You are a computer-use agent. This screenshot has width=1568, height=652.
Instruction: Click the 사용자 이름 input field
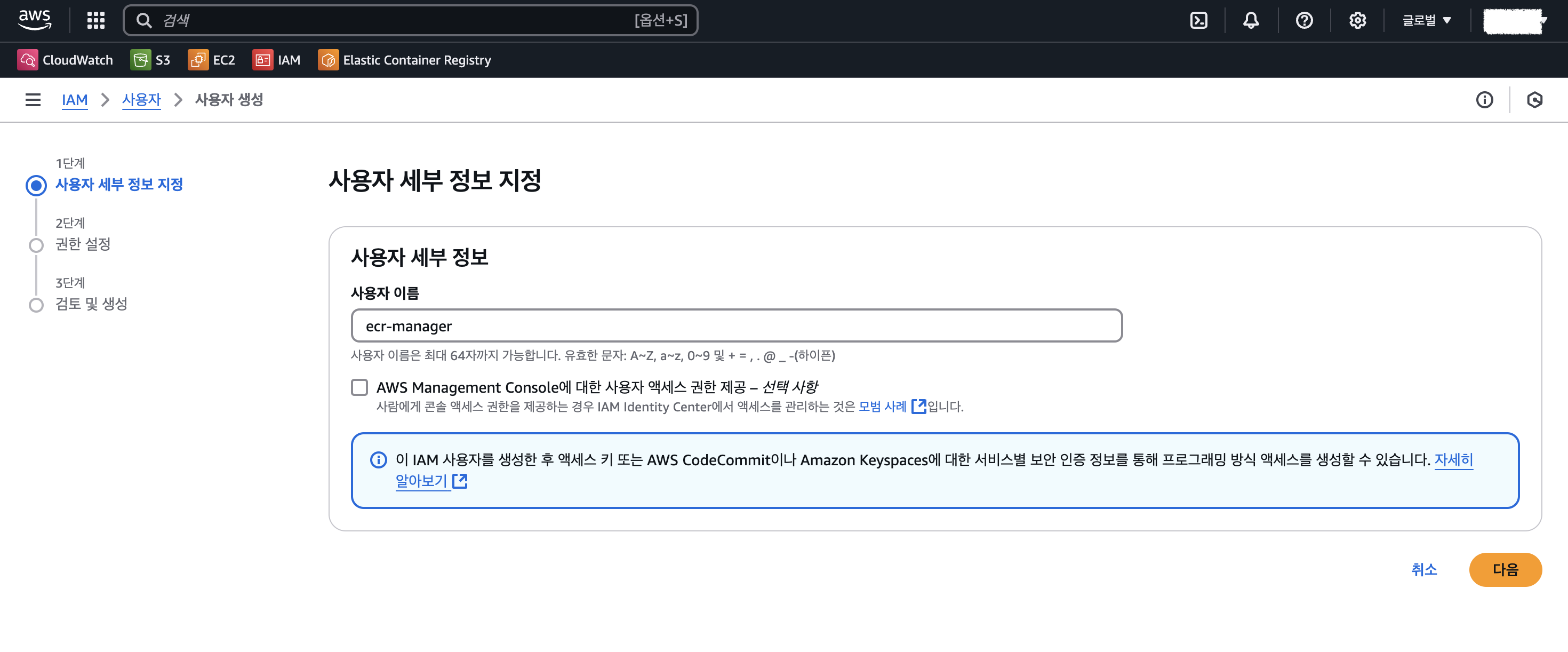click(736, 327)
